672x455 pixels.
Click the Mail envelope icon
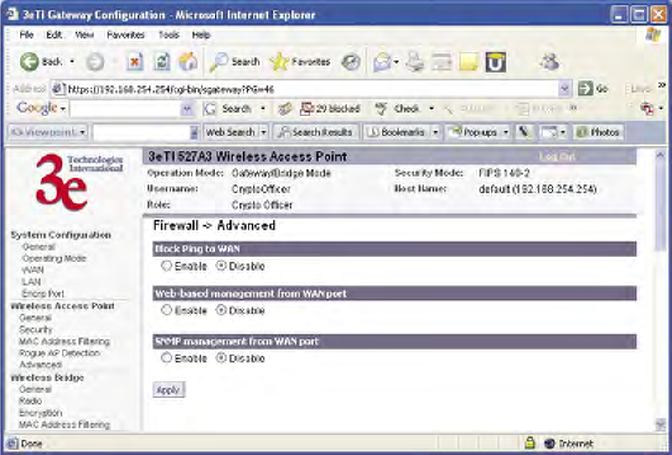click(x=382, y=62)
